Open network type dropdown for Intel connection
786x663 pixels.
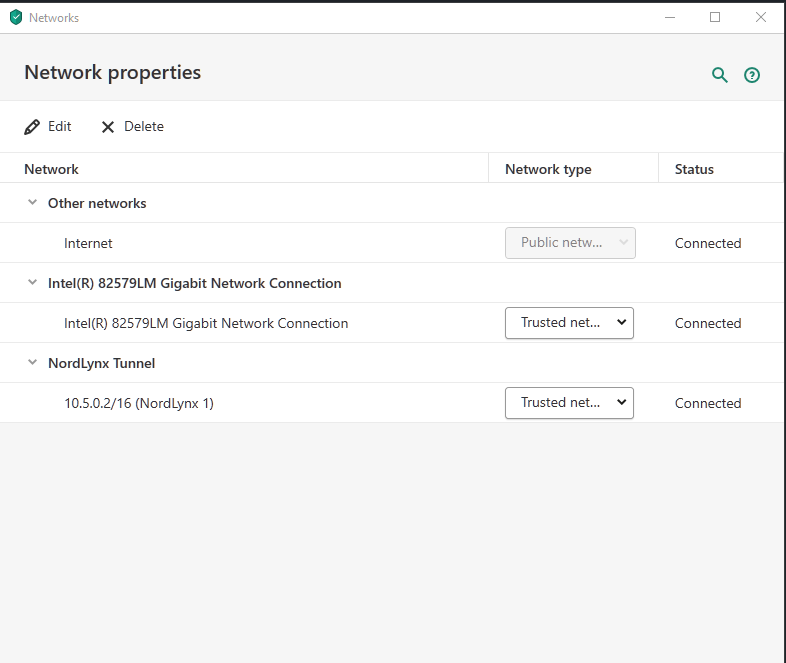569,323
